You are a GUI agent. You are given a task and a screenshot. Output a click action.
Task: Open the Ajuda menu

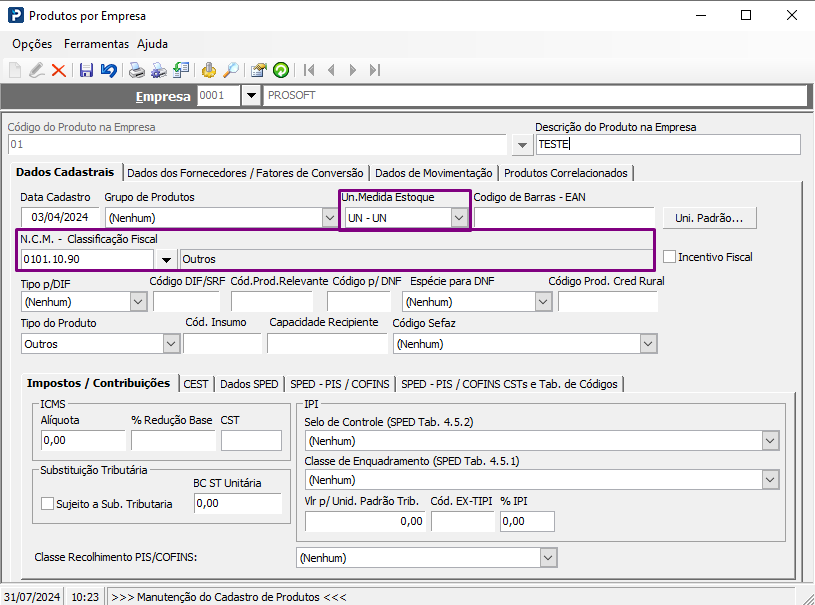[x=152, y=44]
